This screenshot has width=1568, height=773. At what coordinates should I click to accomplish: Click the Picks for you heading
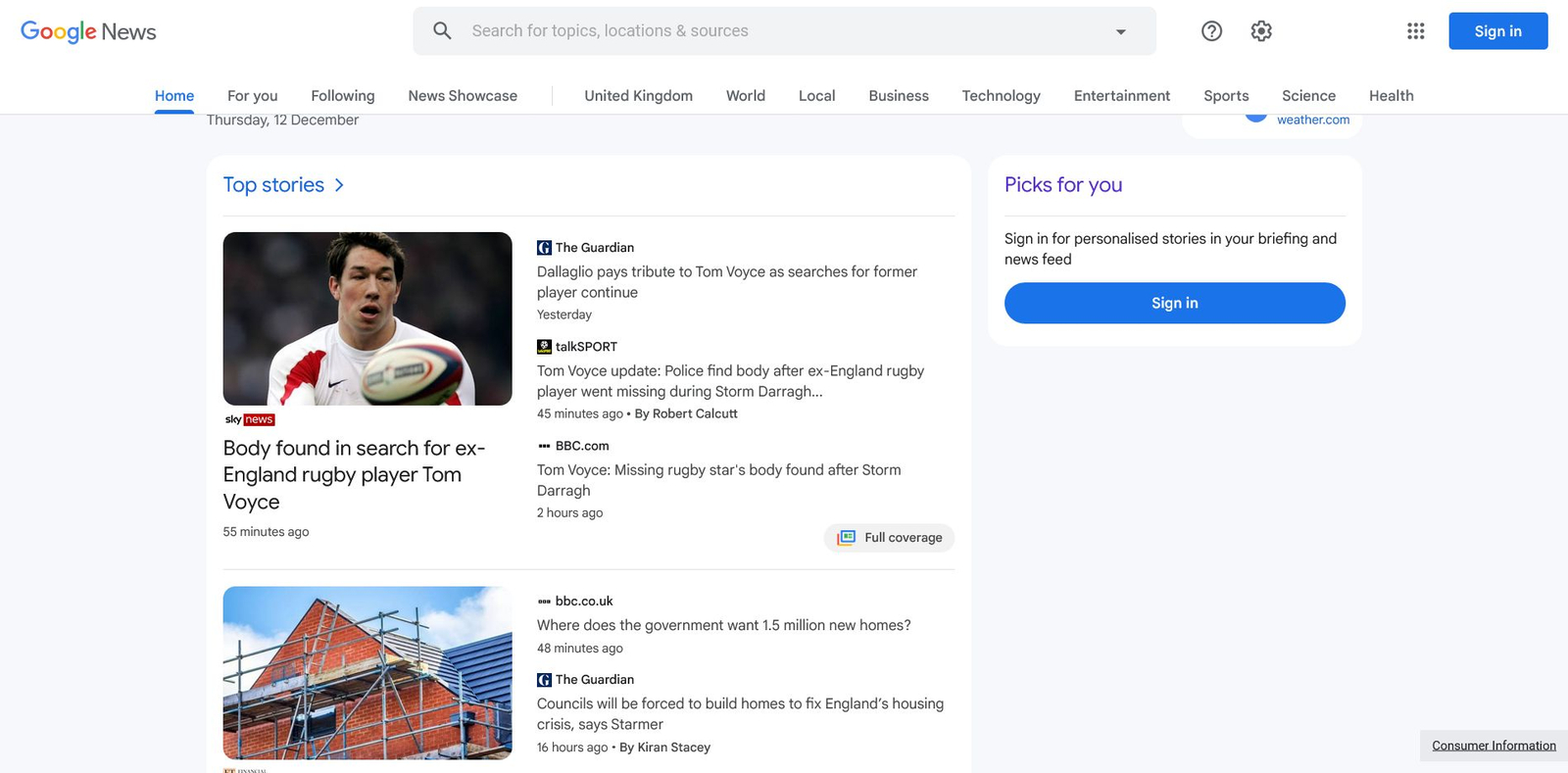pos(1063,185)
